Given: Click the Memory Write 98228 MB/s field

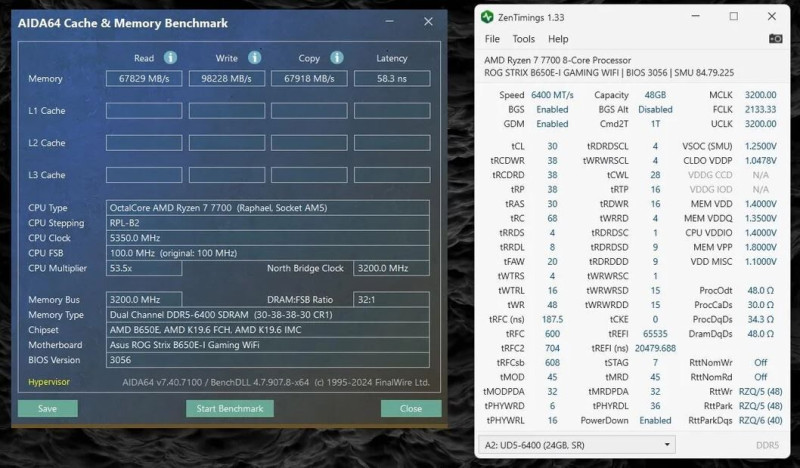Looking at the screenshot, I should [x=227, y=79].
